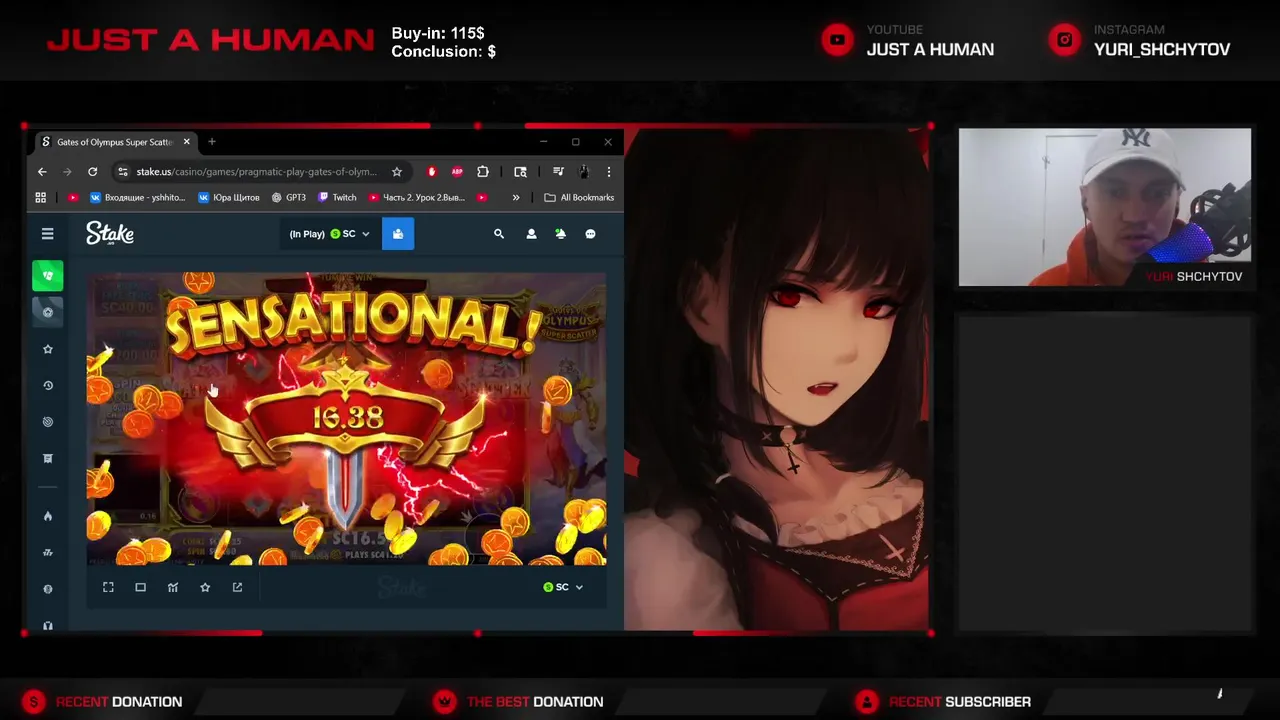The width and height of the screenshot is (1280, 720).
Task: Open the blue wallet button
Action: (397, 234)
